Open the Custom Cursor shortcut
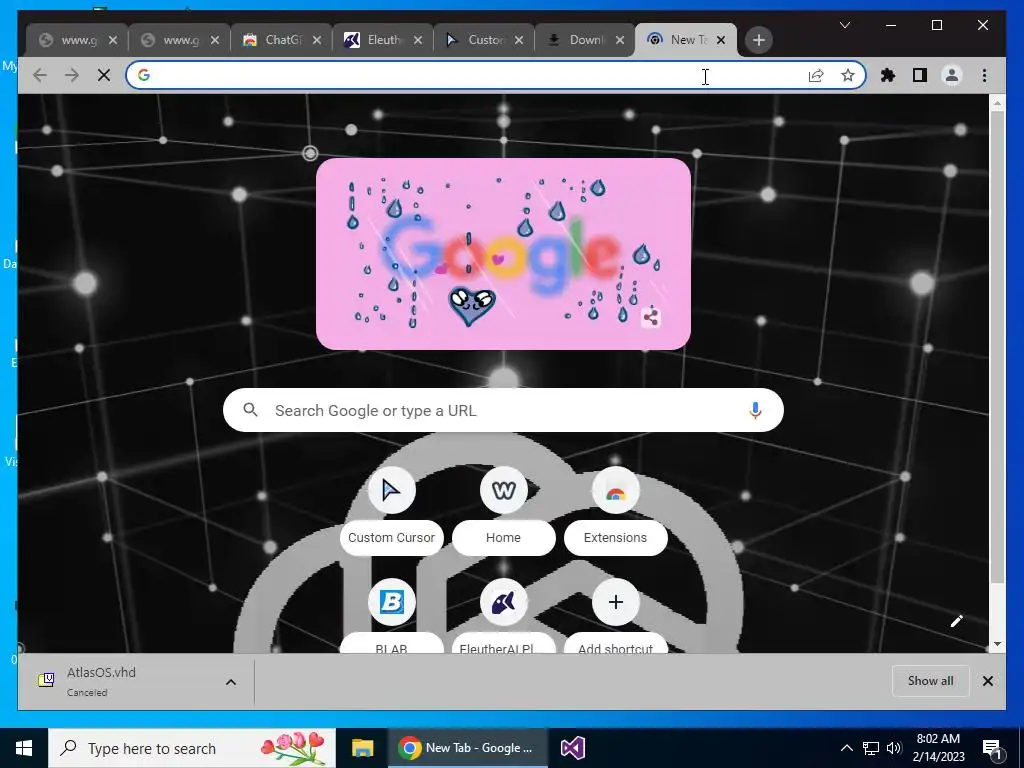The height and width of the screenshot is (768, 1024). pyautogui.click(x=391, y=509)
